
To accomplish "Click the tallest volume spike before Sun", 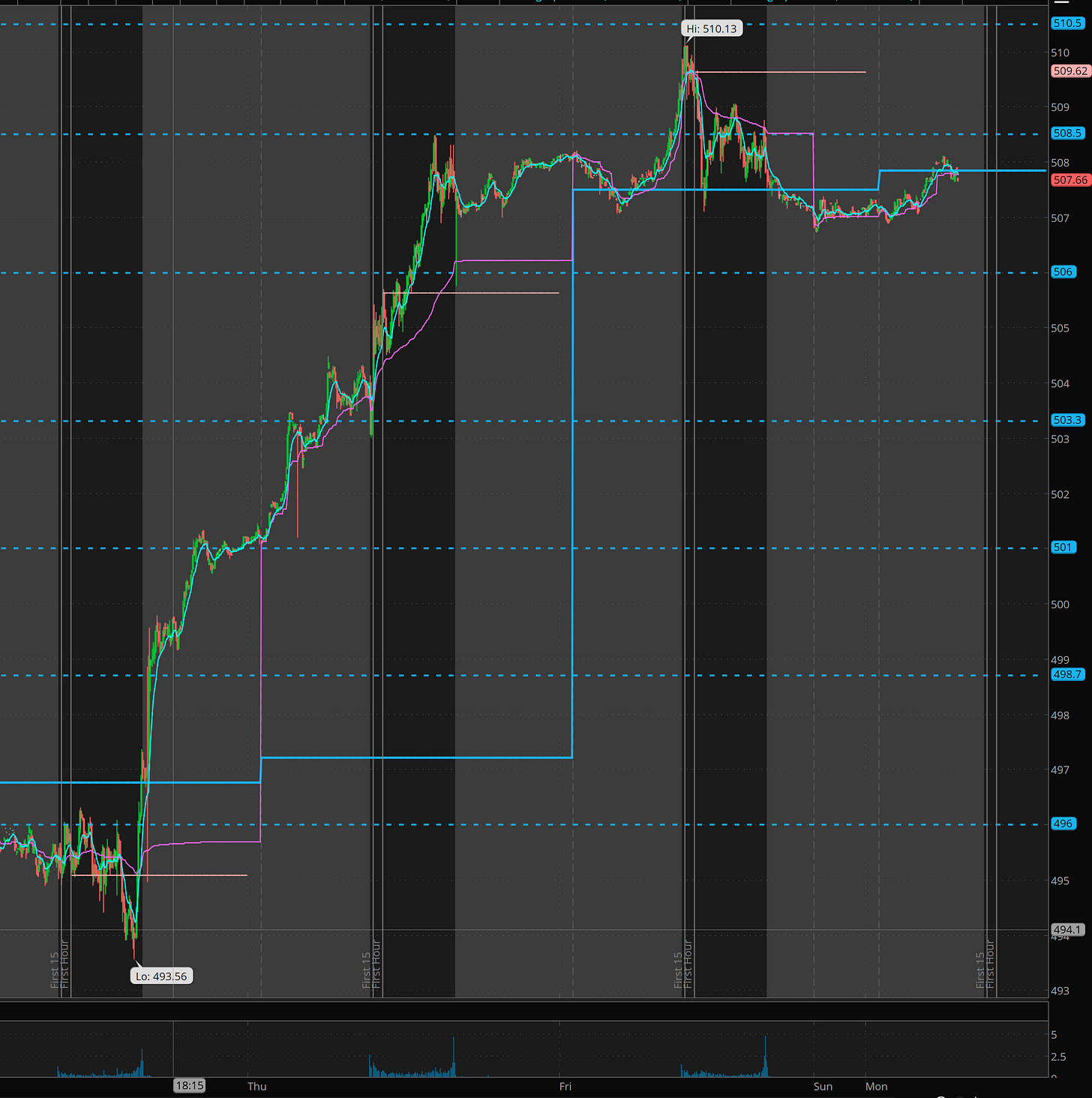I will (766, 1056).
